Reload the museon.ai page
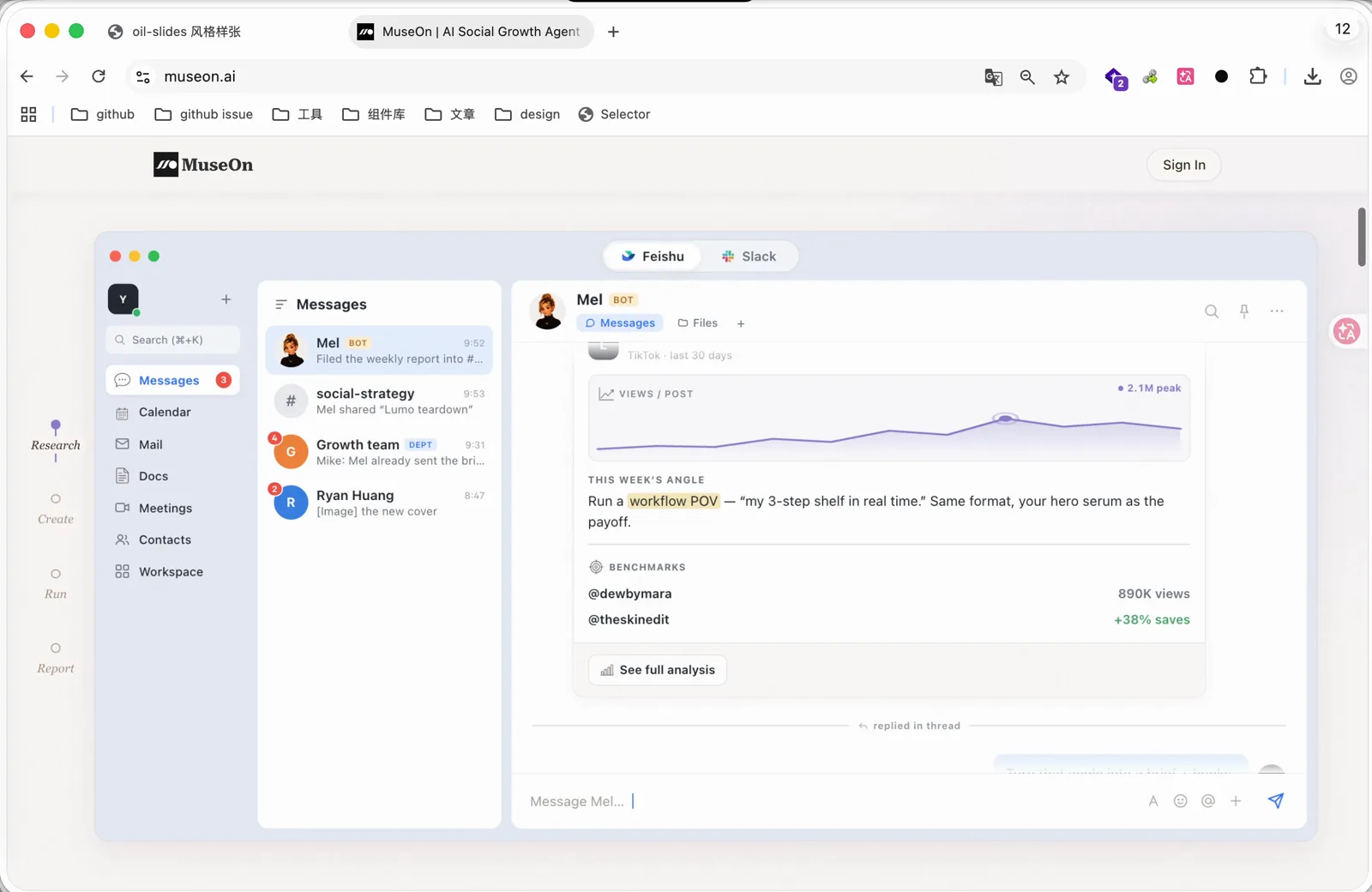The height and width of the screenshot is (892, 1372). click(x=99, y=76)
